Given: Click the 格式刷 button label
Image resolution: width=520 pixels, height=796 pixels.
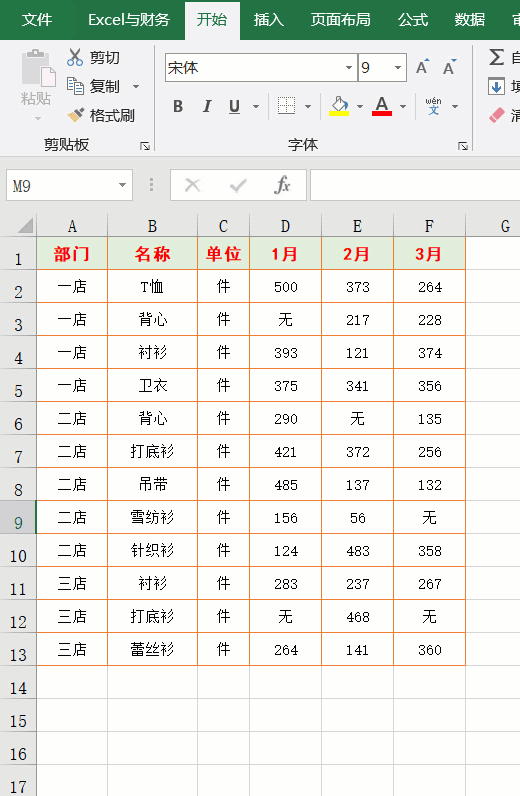Looking at the screenshot, I should click(112, 116).
